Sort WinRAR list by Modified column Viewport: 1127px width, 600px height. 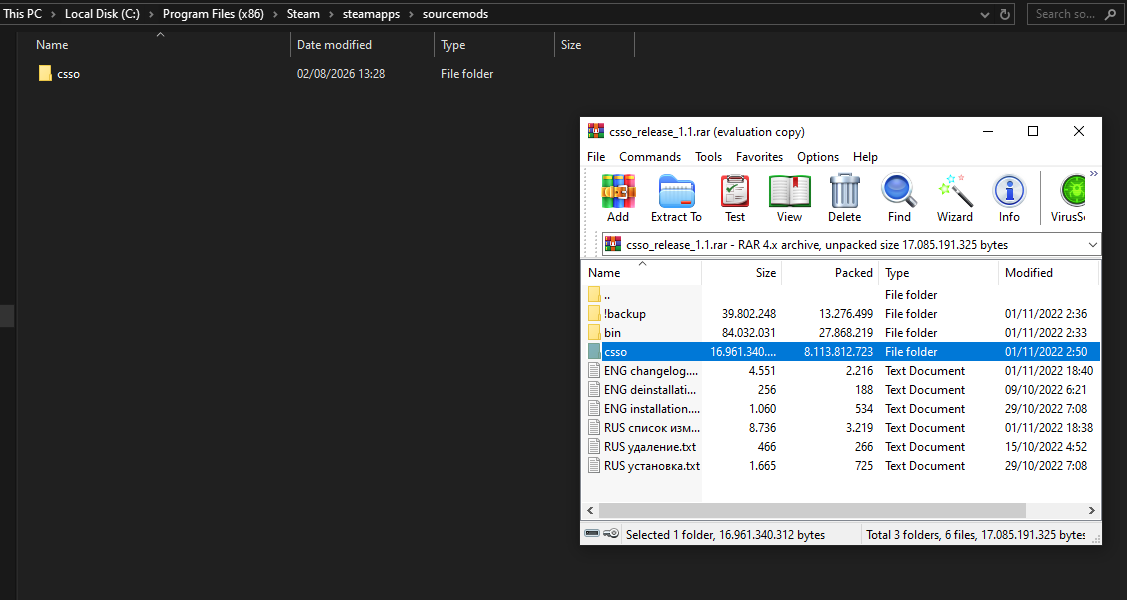(1049, 272)
